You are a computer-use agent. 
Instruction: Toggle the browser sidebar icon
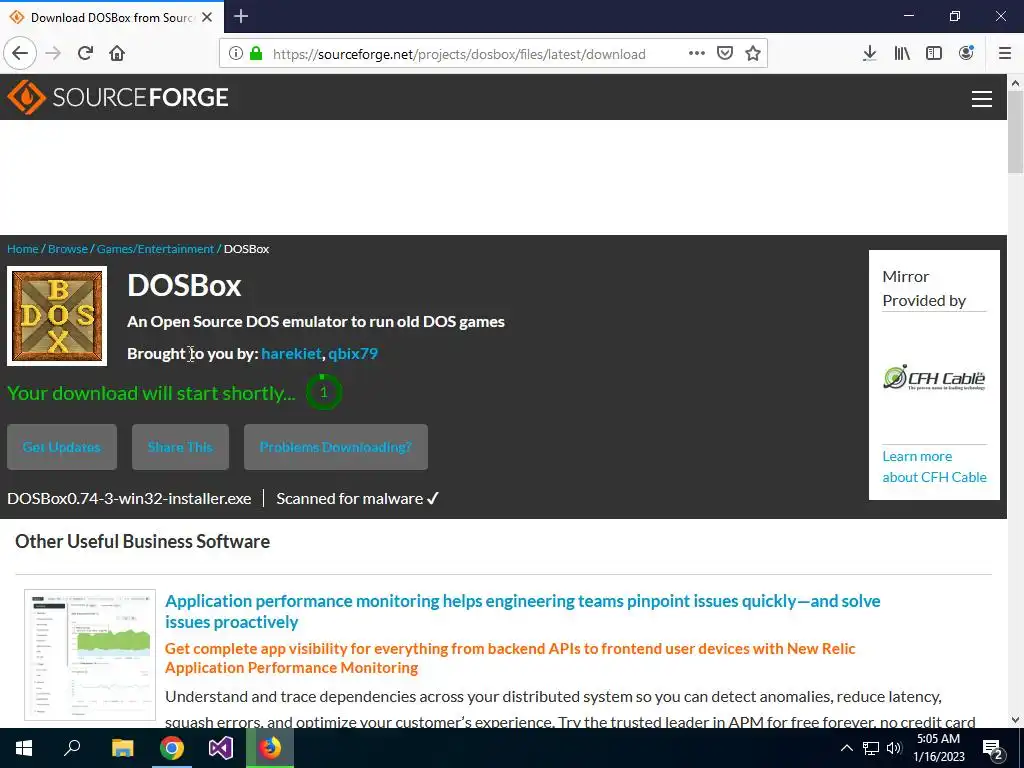[x=934, y=54]
